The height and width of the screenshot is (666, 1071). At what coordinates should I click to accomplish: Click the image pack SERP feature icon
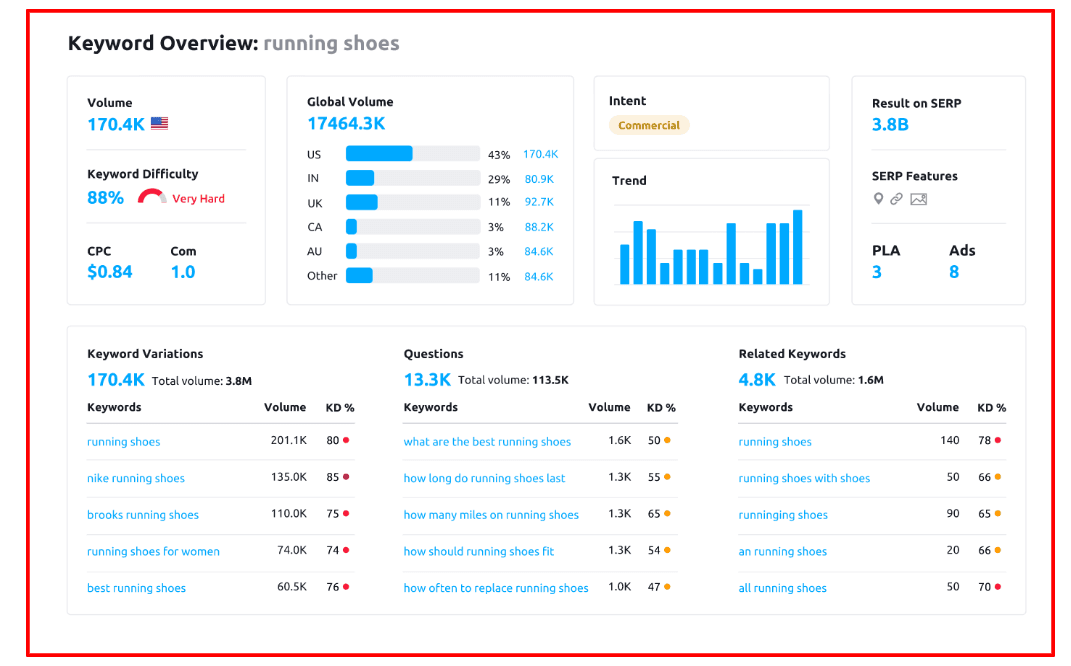pyautogui.click(x=918, y=199)
